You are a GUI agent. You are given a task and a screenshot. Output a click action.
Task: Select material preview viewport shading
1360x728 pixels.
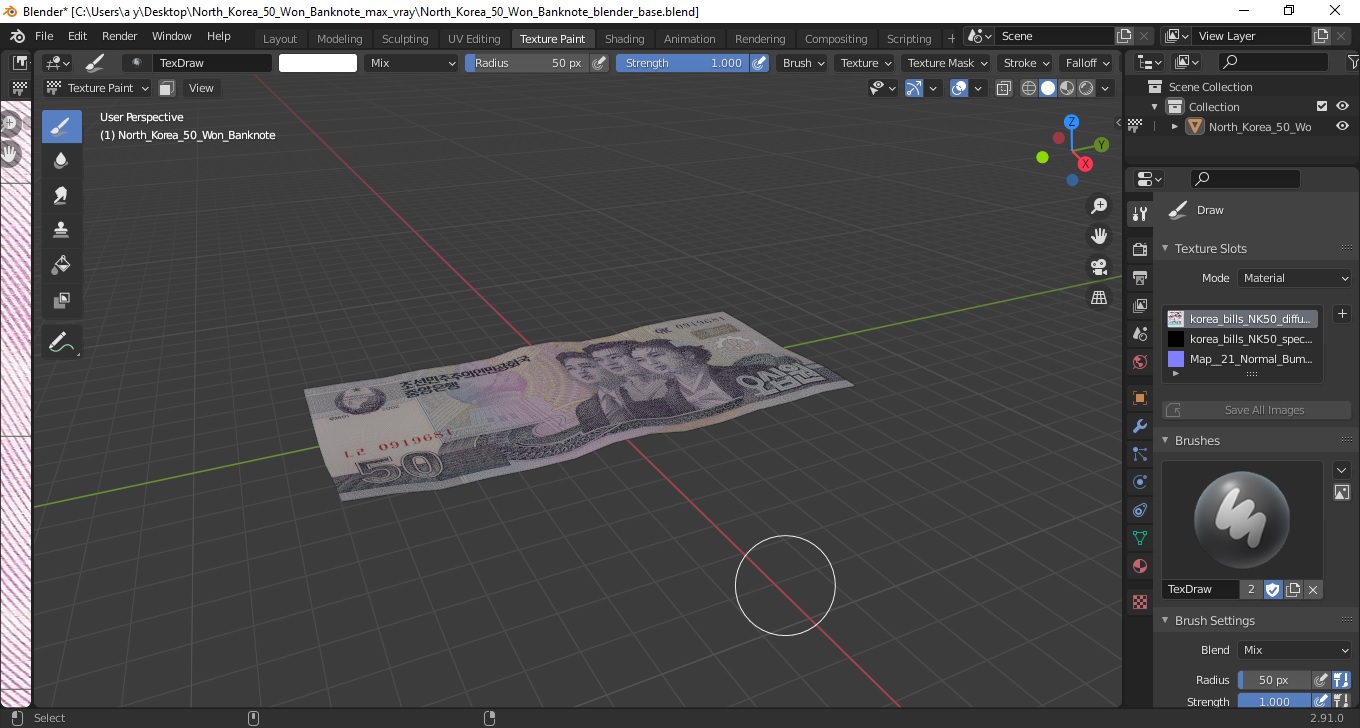(1067, 88)
